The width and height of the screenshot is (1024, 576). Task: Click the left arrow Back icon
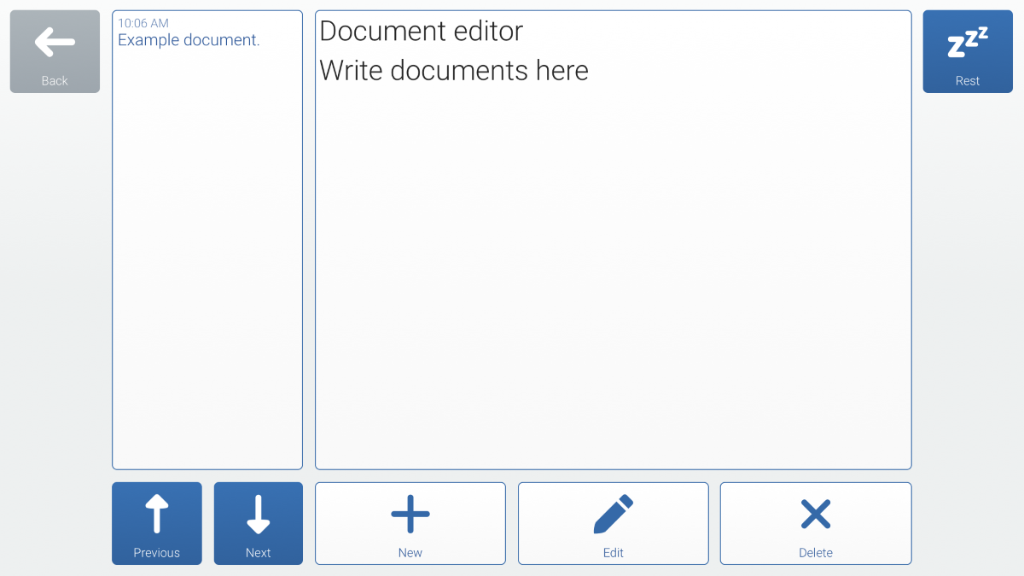55,42
